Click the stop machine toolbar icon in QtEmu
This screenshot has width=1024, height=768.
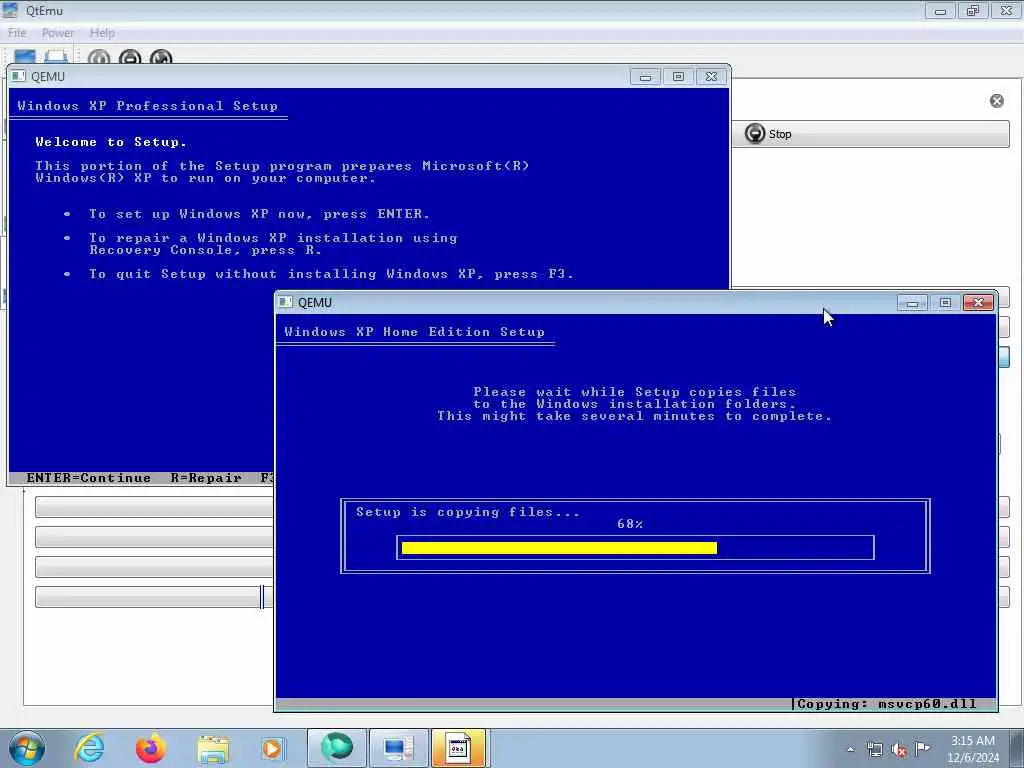[130, 58]
